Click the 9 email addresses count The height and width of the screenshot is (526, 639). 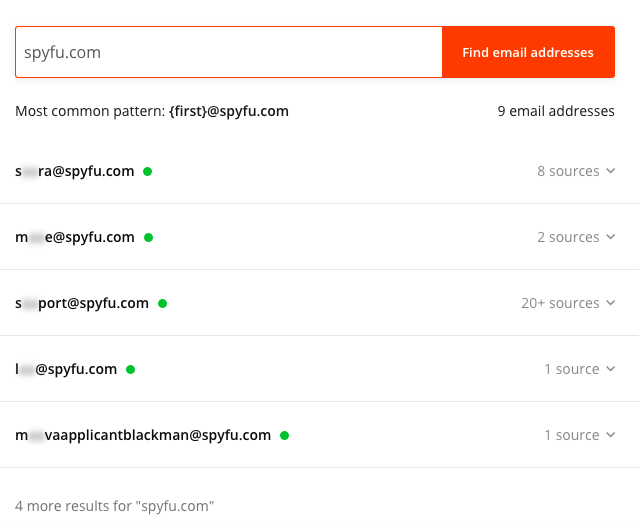click(556, 111)
